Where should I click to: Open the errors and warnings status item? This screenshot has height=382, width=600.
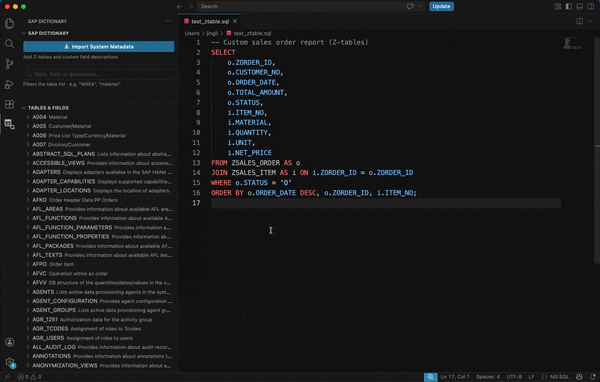pos(29,377)
